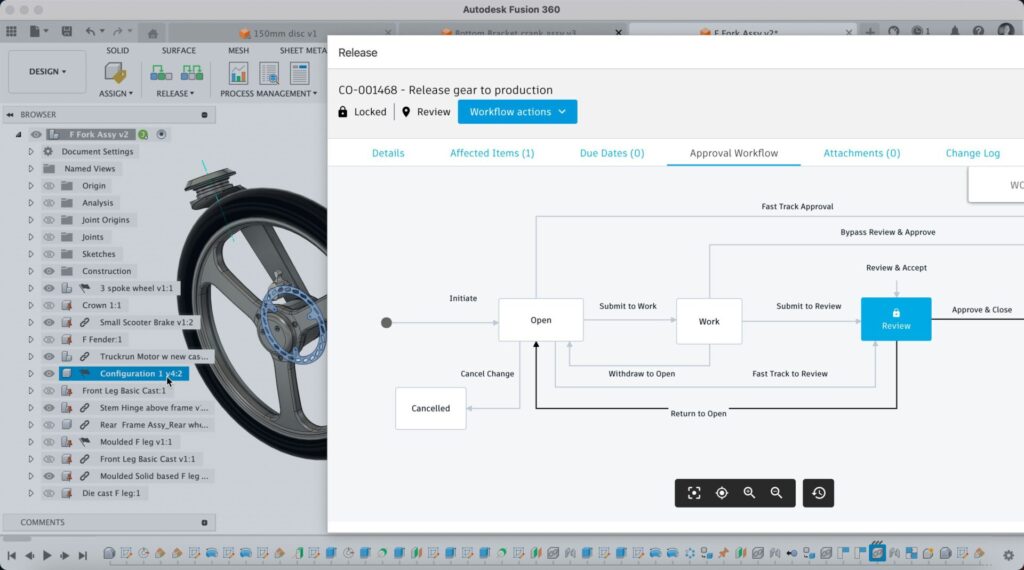Click the fit-to-screen workflow icon

tap(694, 493)
